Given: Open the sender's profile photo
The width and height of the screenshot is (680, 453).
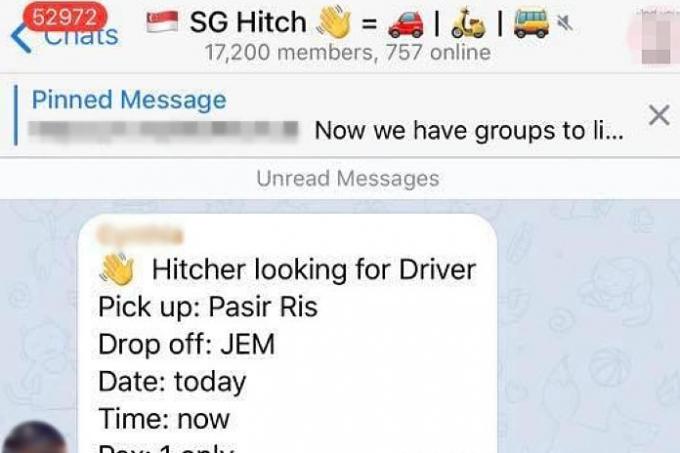Looking at the screenshot, I should click(x=35, y=438).
